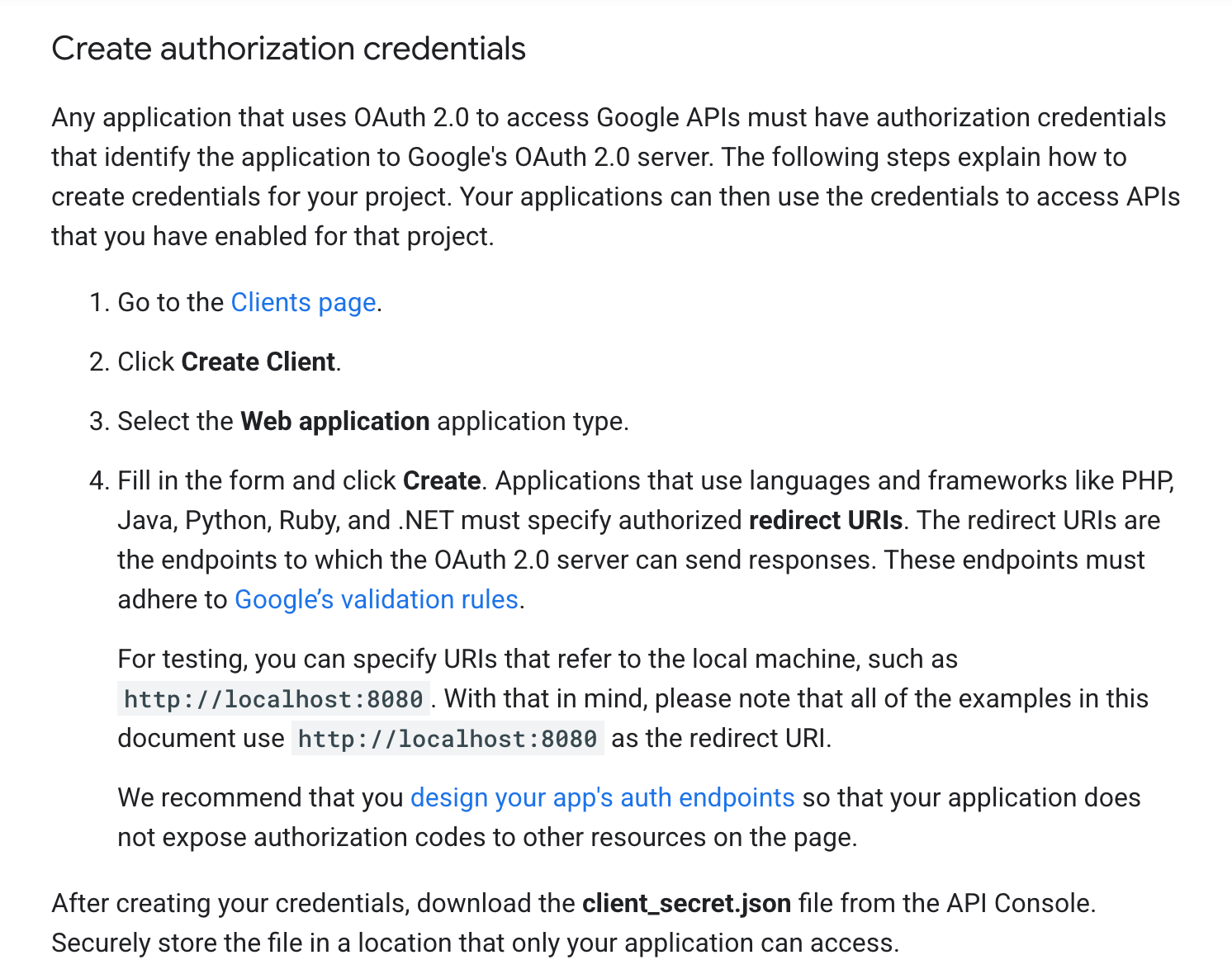1232x974 pixels.
Task: Click the bold redirect URIs term
Action: [825, 520]
